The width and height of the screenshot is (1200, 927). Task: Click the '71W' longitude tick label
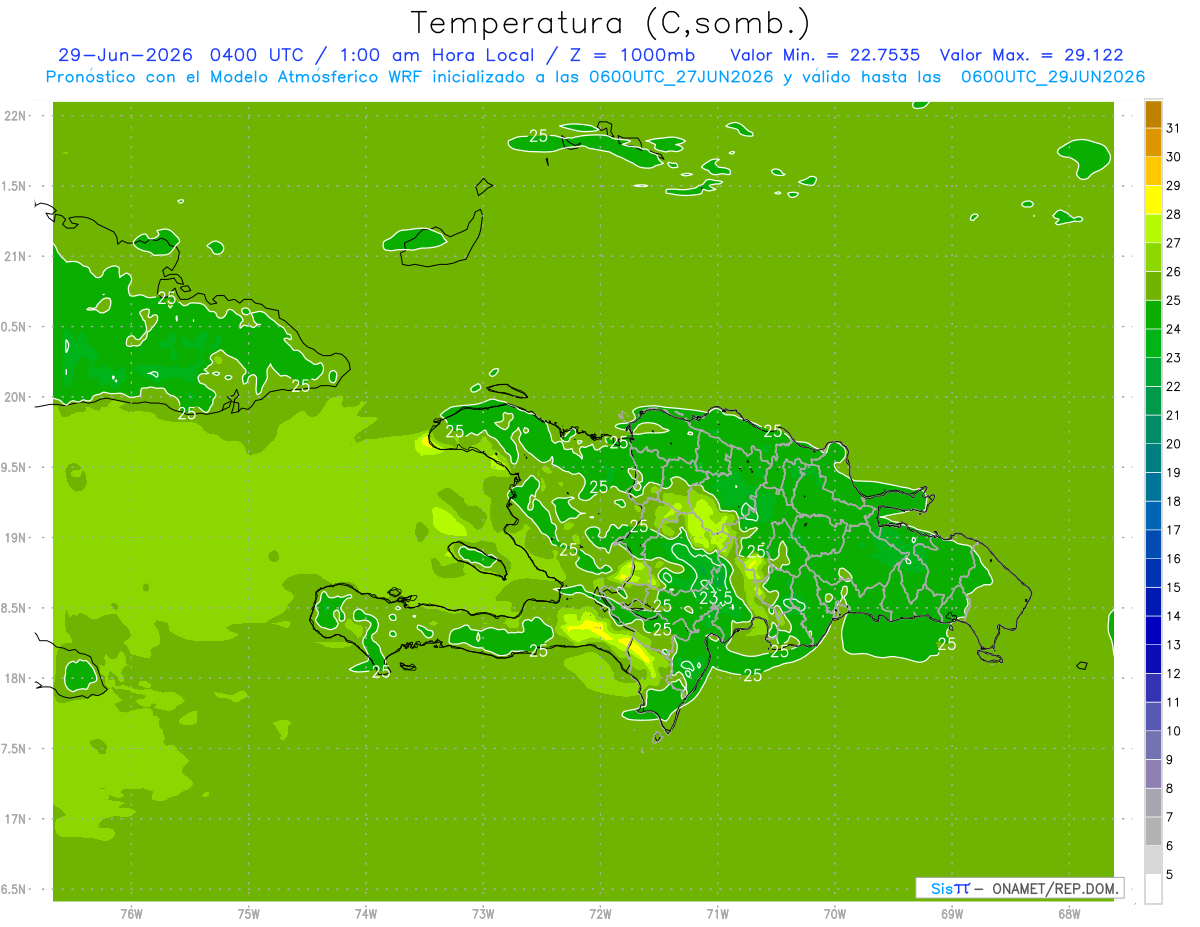717,913
